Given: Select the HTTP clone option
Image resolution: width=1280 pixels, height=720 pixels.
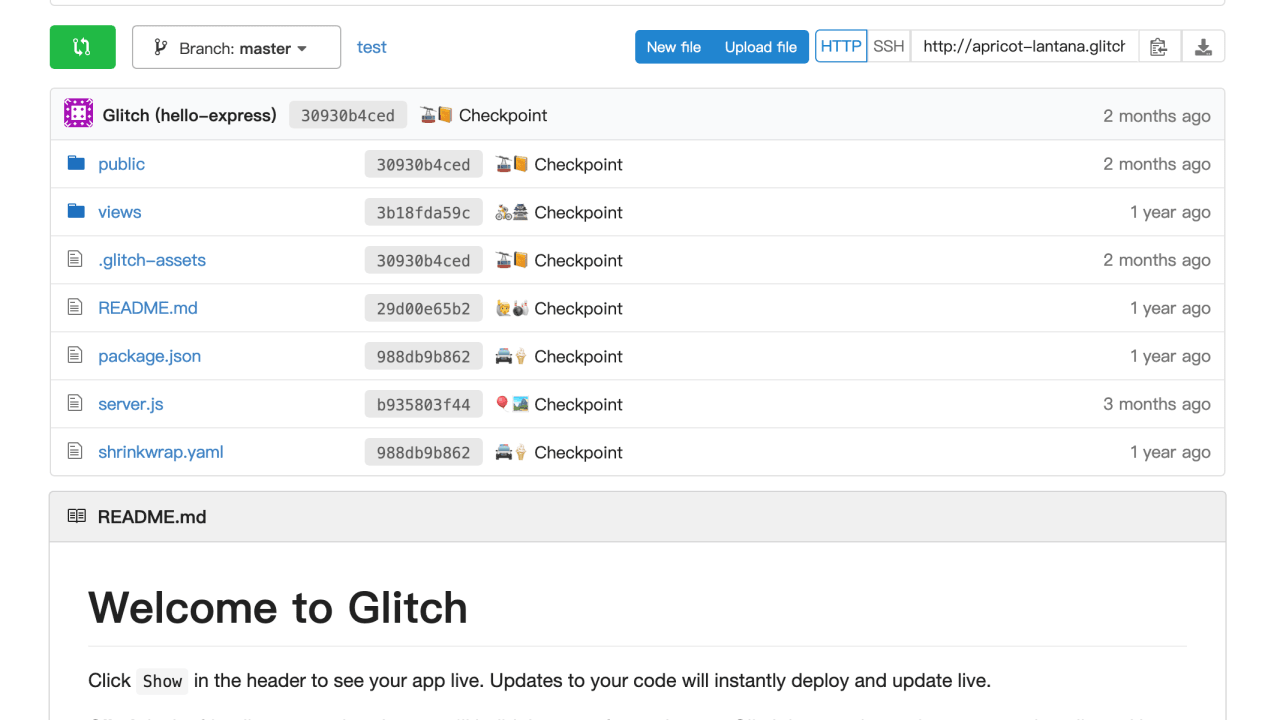Looking at the screenshot, I should click(841, 46).
